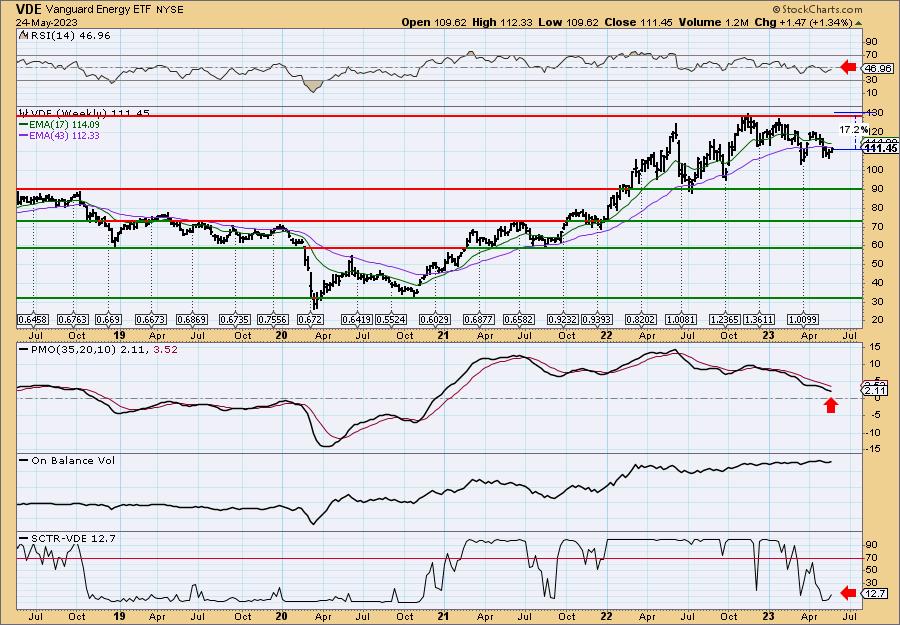Click the 0.6582 dividend value
The height and width of the screenshot is (625, 900).
pyautogui.click(x=519, y=319)
